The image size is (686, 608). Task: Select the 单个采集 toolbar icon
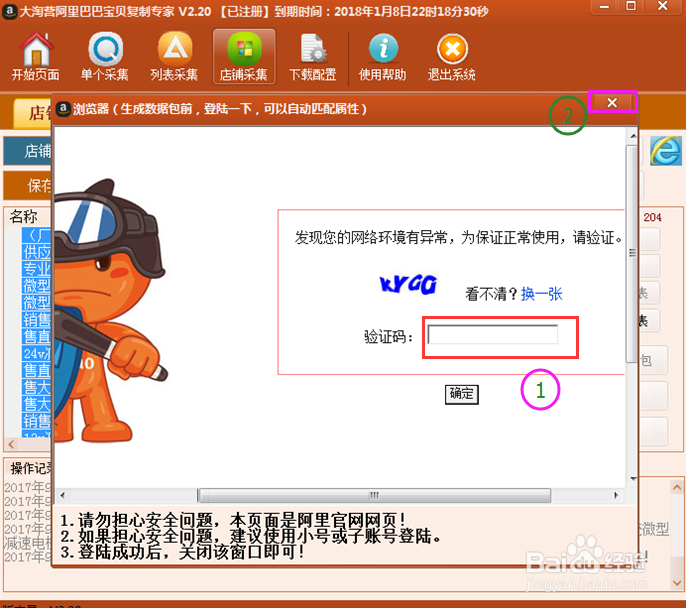pos(105,57)
